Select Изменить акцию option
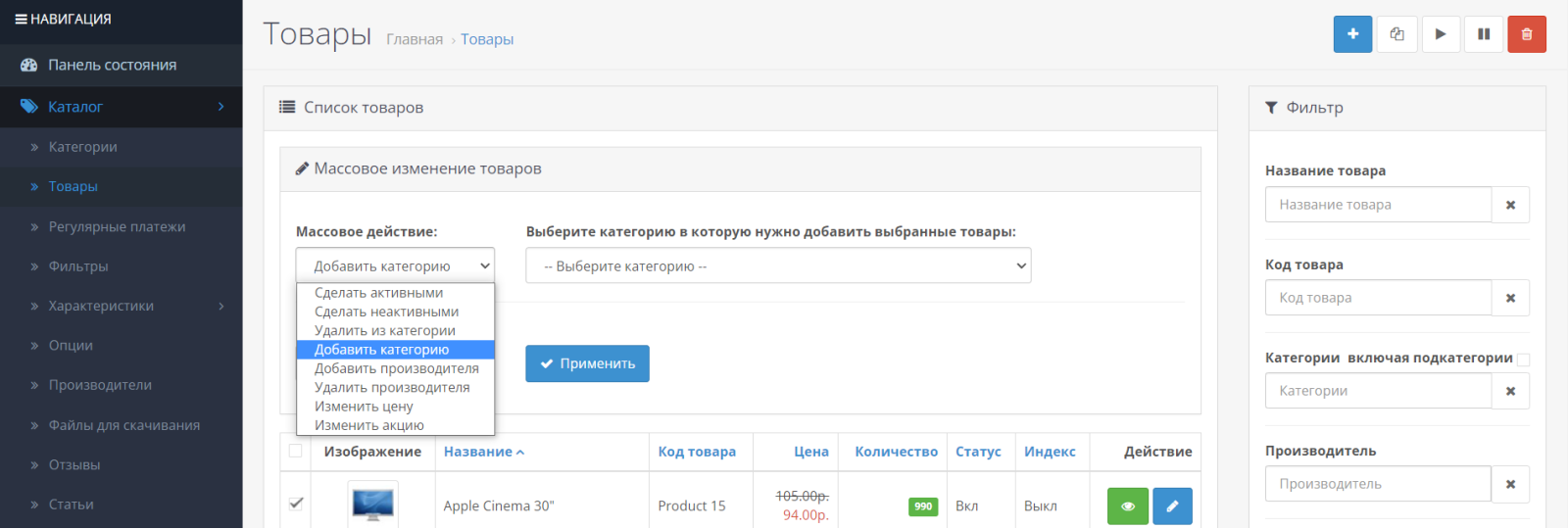 (395, 425)
